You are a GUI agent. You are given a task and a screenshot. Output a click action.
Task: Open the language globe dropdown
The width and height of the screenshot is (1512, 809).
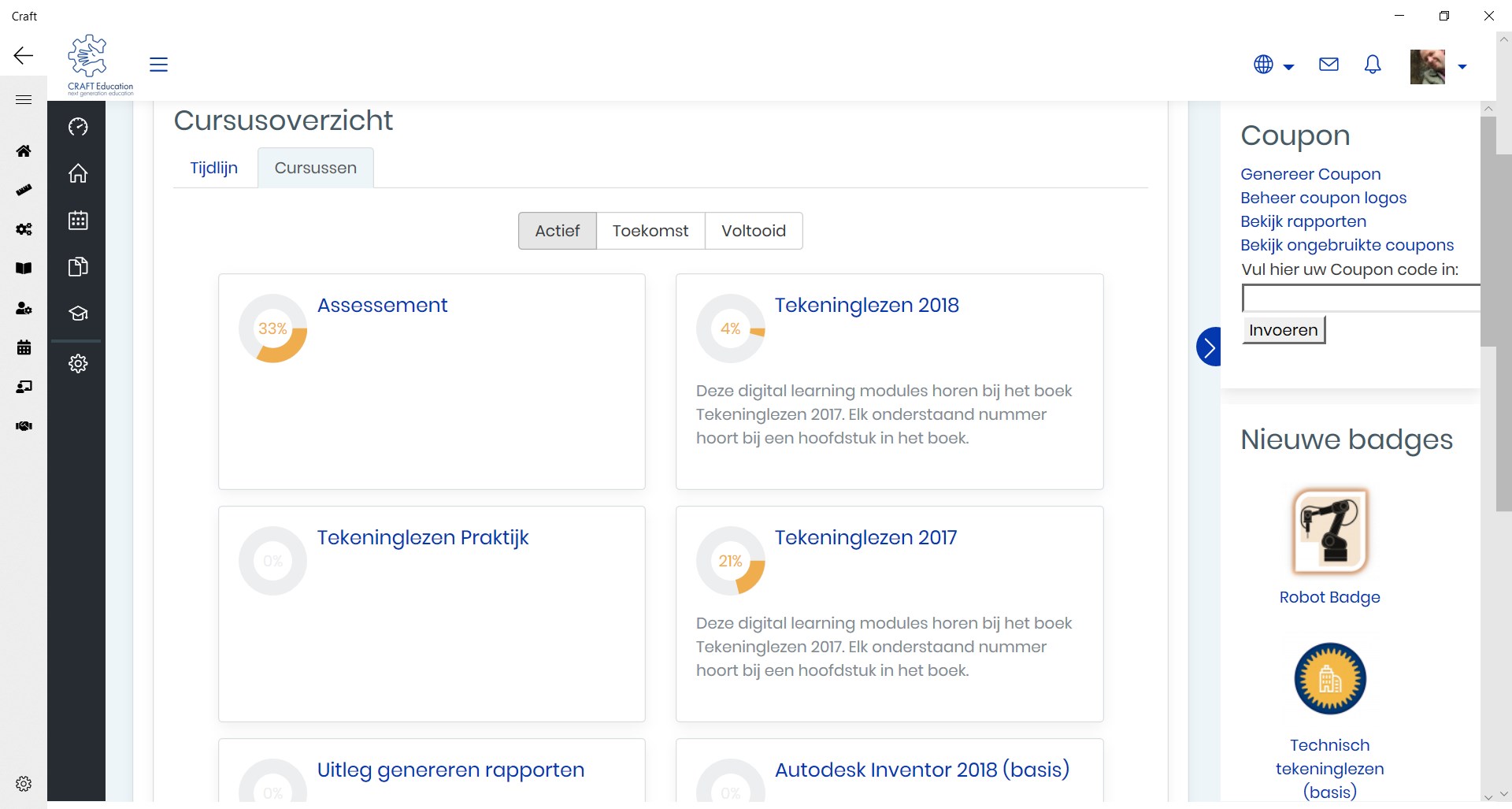coord(1273,65)
